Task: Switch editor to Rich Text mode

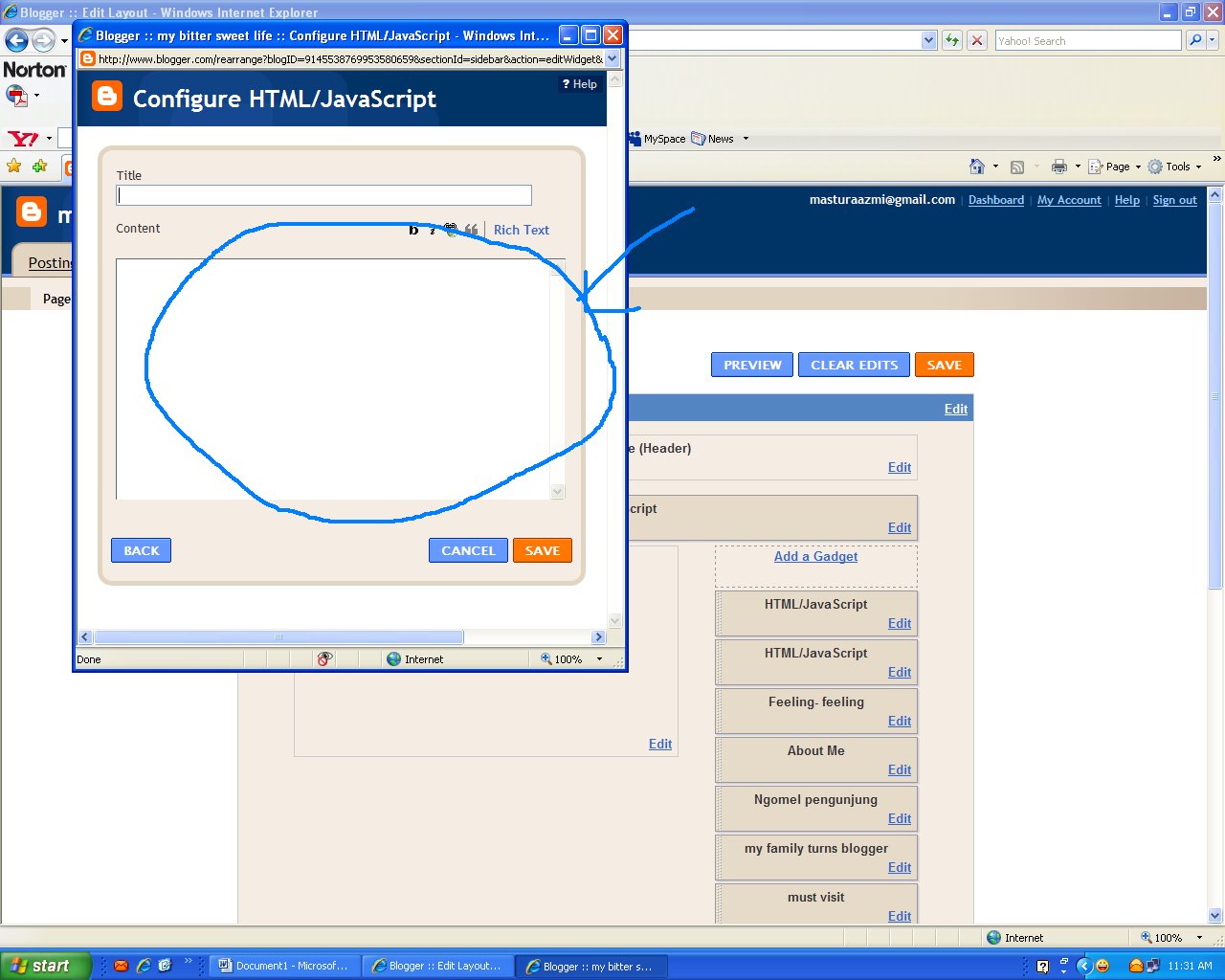Action: click(522, 230)
